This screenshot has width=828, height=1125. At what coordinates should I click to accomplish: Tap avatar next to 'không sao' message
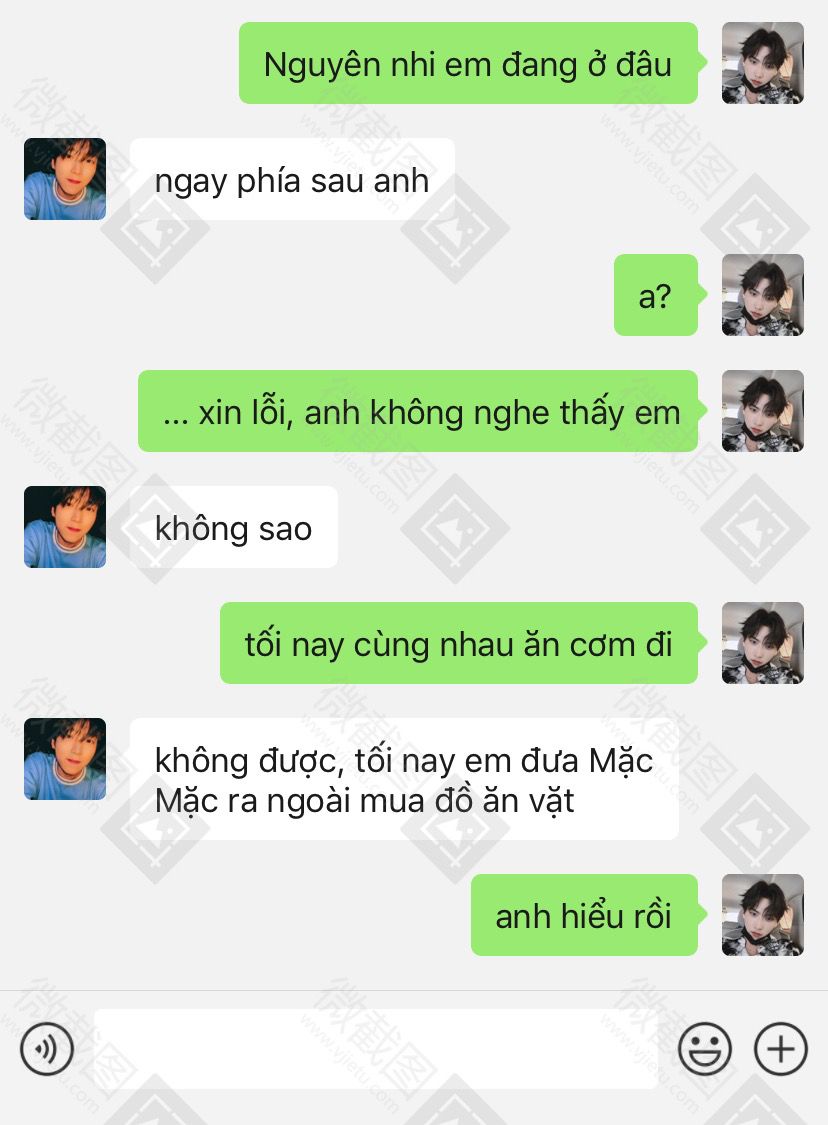(x=65, y=527)
